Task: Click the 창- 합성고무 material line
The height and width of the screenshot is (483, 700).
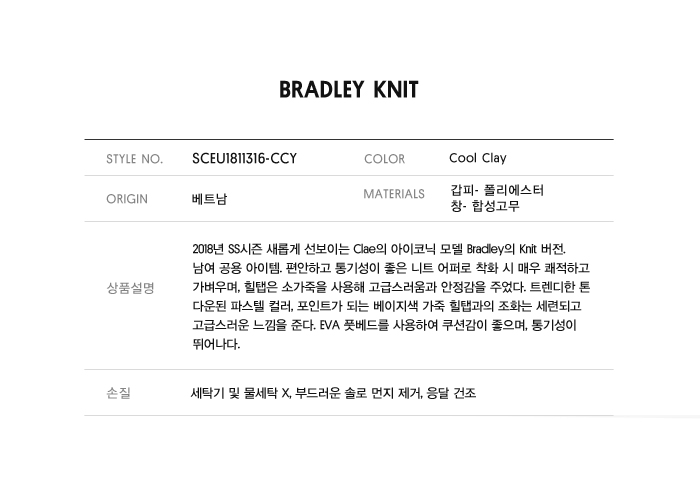Action: pos(485,207)
